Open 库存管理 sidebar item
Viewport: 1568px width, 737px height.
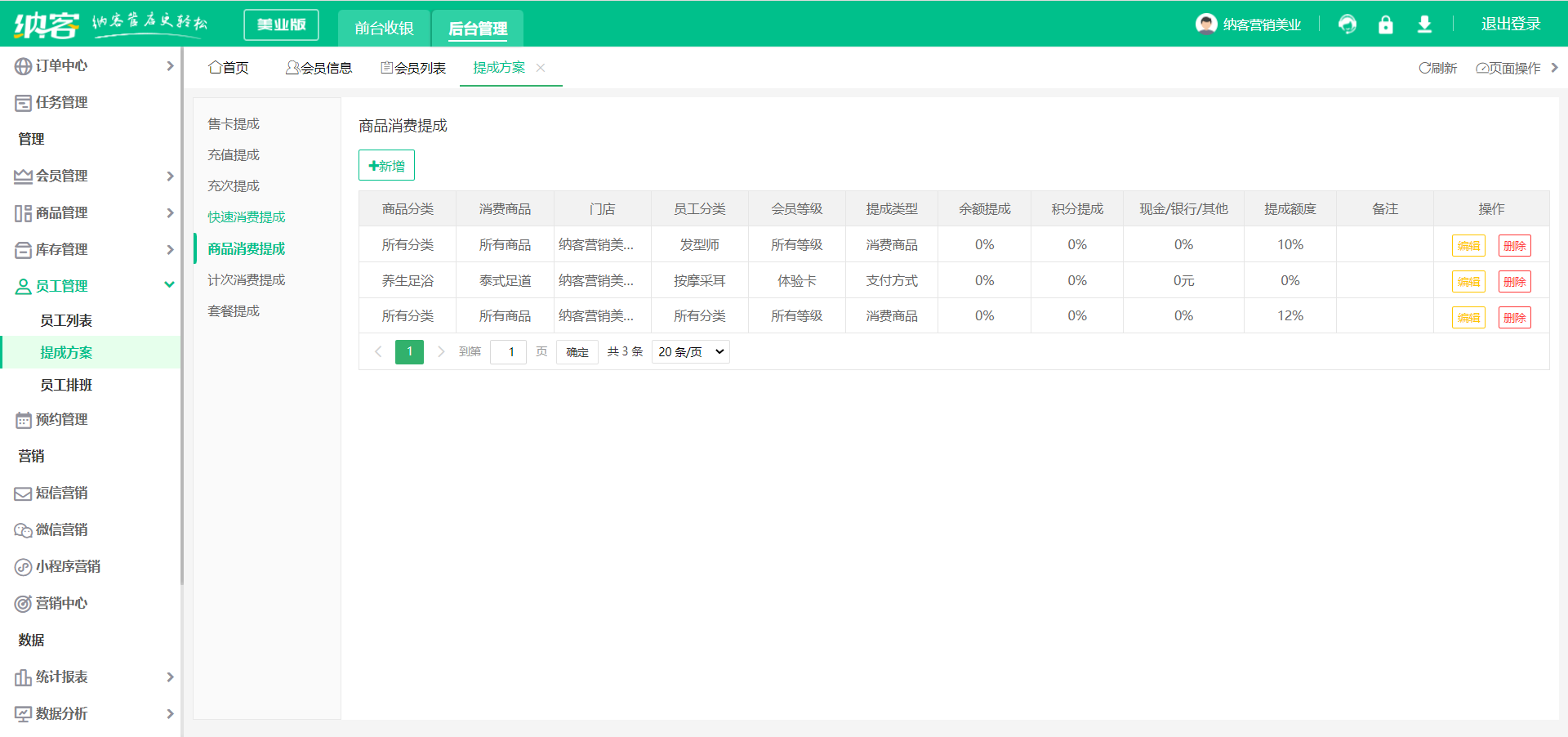[62, 249]
